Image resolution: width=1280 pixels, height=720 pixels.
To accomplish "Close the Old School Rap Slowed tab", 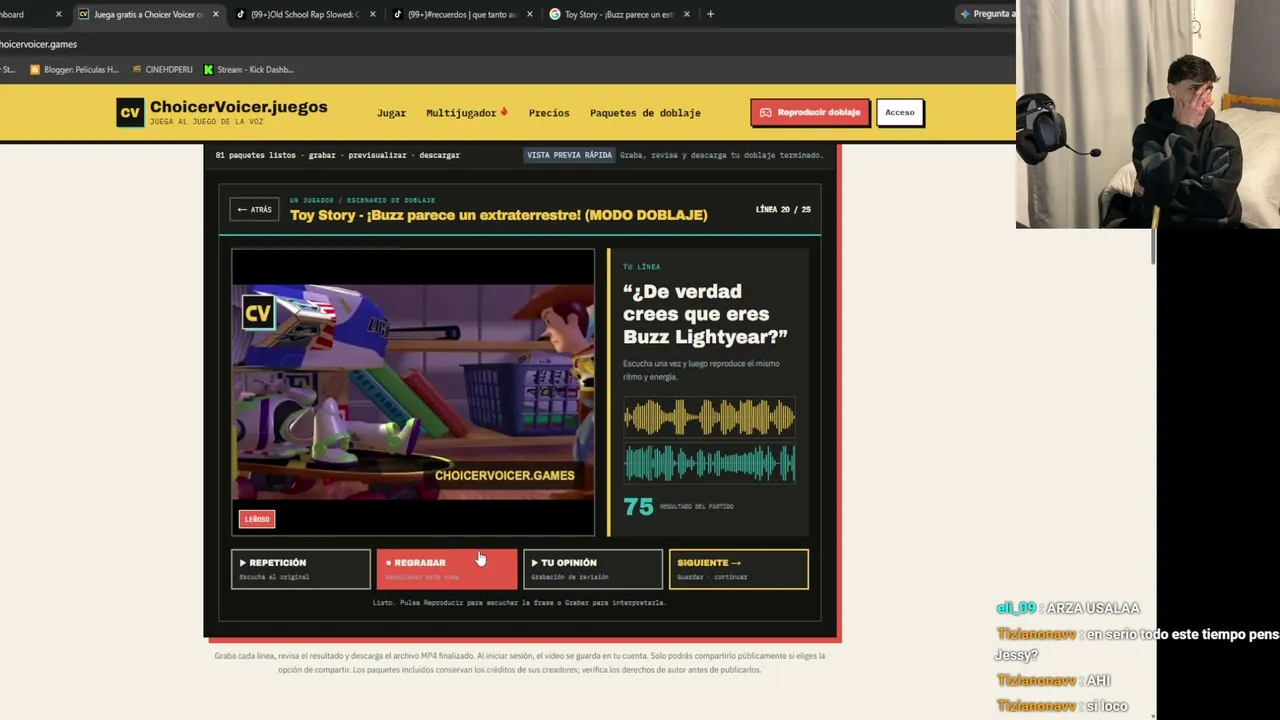I will pyautogui.click(x=373, y=14).
